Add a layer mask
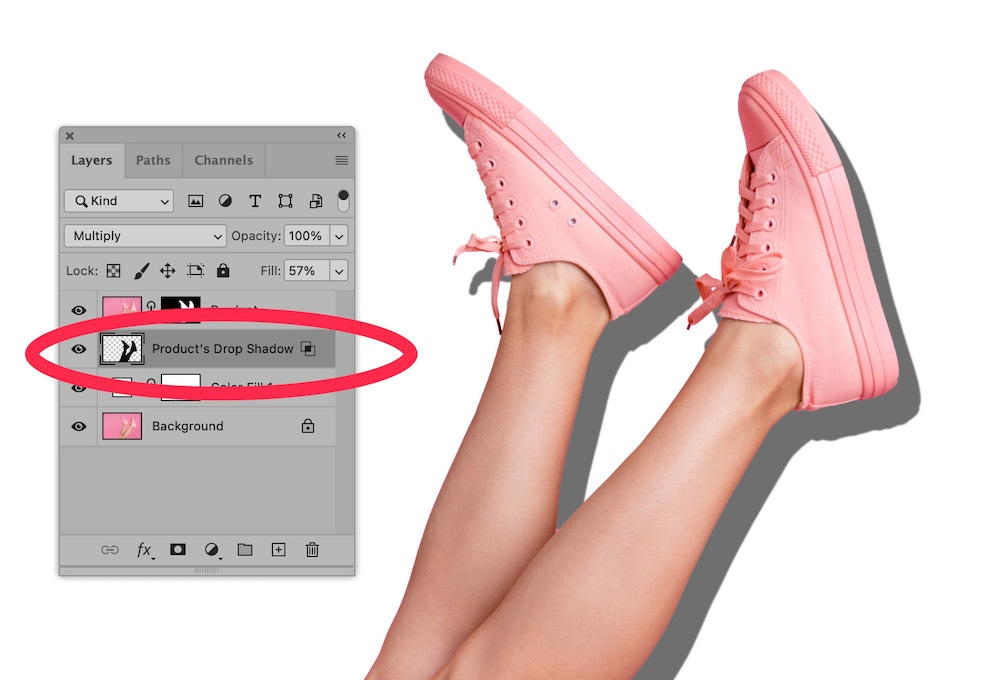Image resolution: width=1000 pixels, height=680 pixels. point(178,550)
